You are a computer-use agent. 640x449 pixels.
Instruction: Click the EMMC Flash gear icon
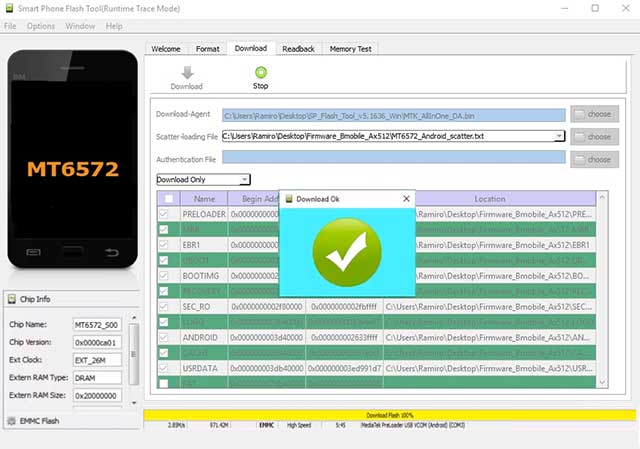(x=11, y=421)
